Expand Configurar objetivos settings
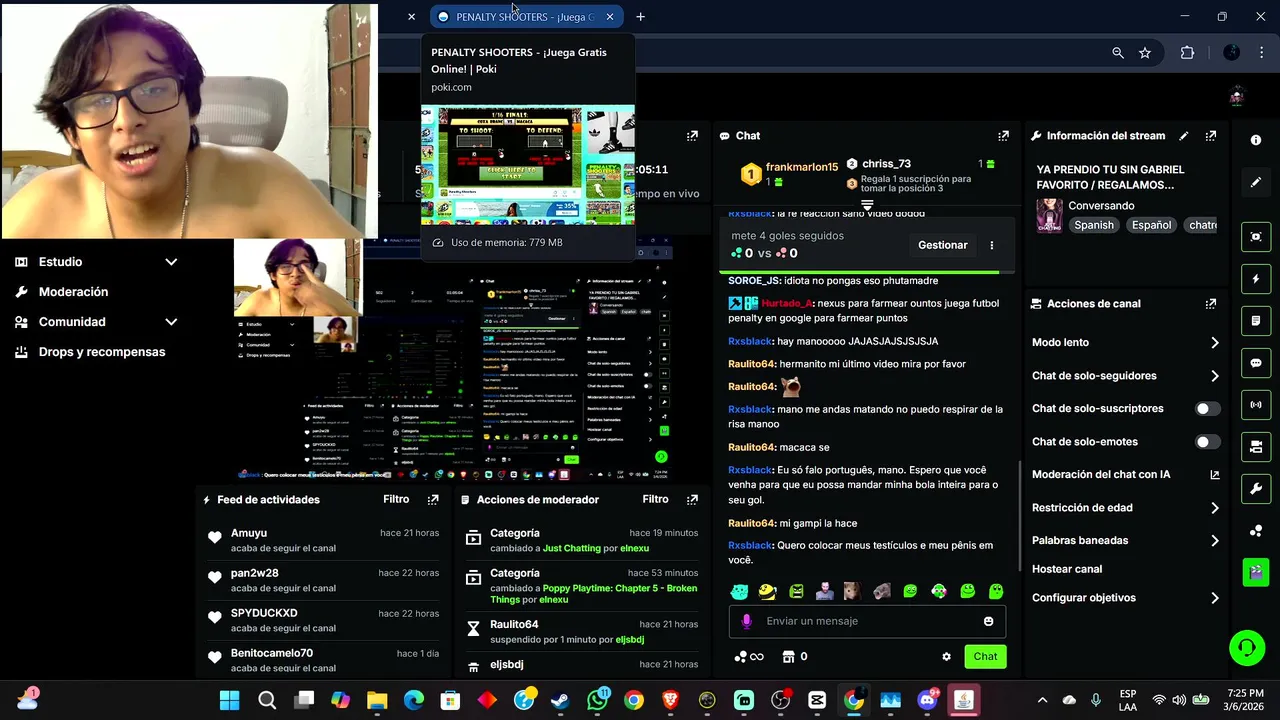The width and height of the screenshot is (1280, 720). click(x=1214, y=598)
